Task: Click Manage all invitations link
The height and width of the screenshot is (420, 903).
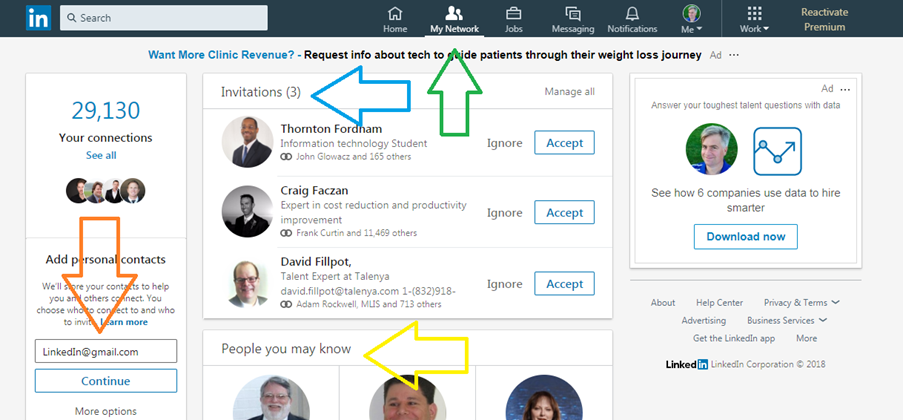Action: point(569,92)
